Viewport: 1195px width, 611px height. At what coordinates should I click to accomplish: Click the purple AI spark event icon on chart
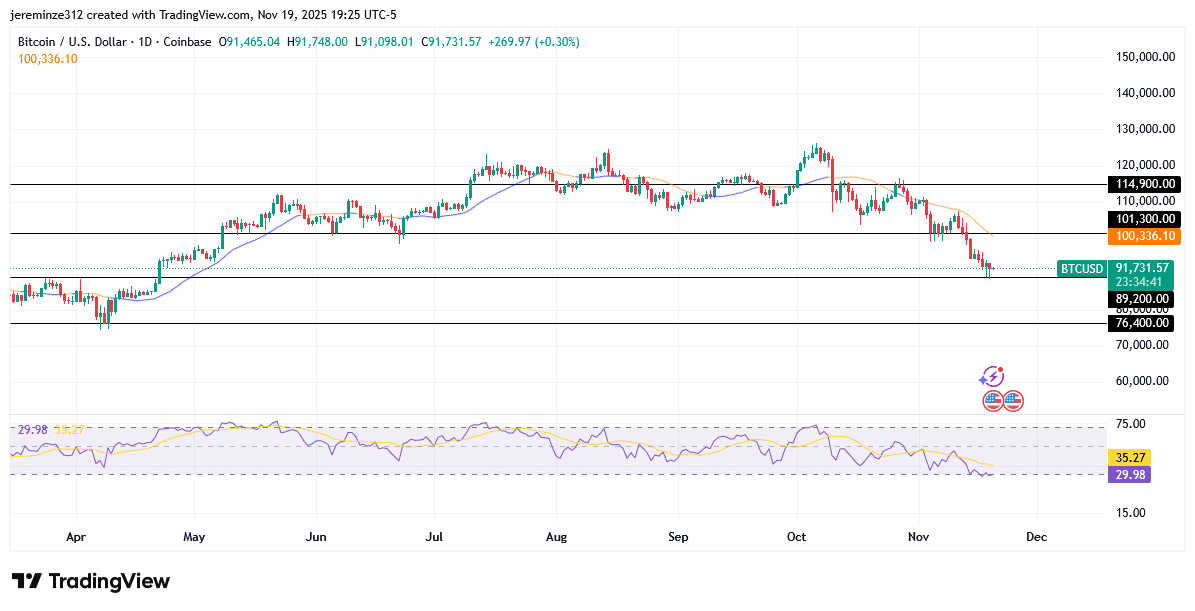point(993,376)
